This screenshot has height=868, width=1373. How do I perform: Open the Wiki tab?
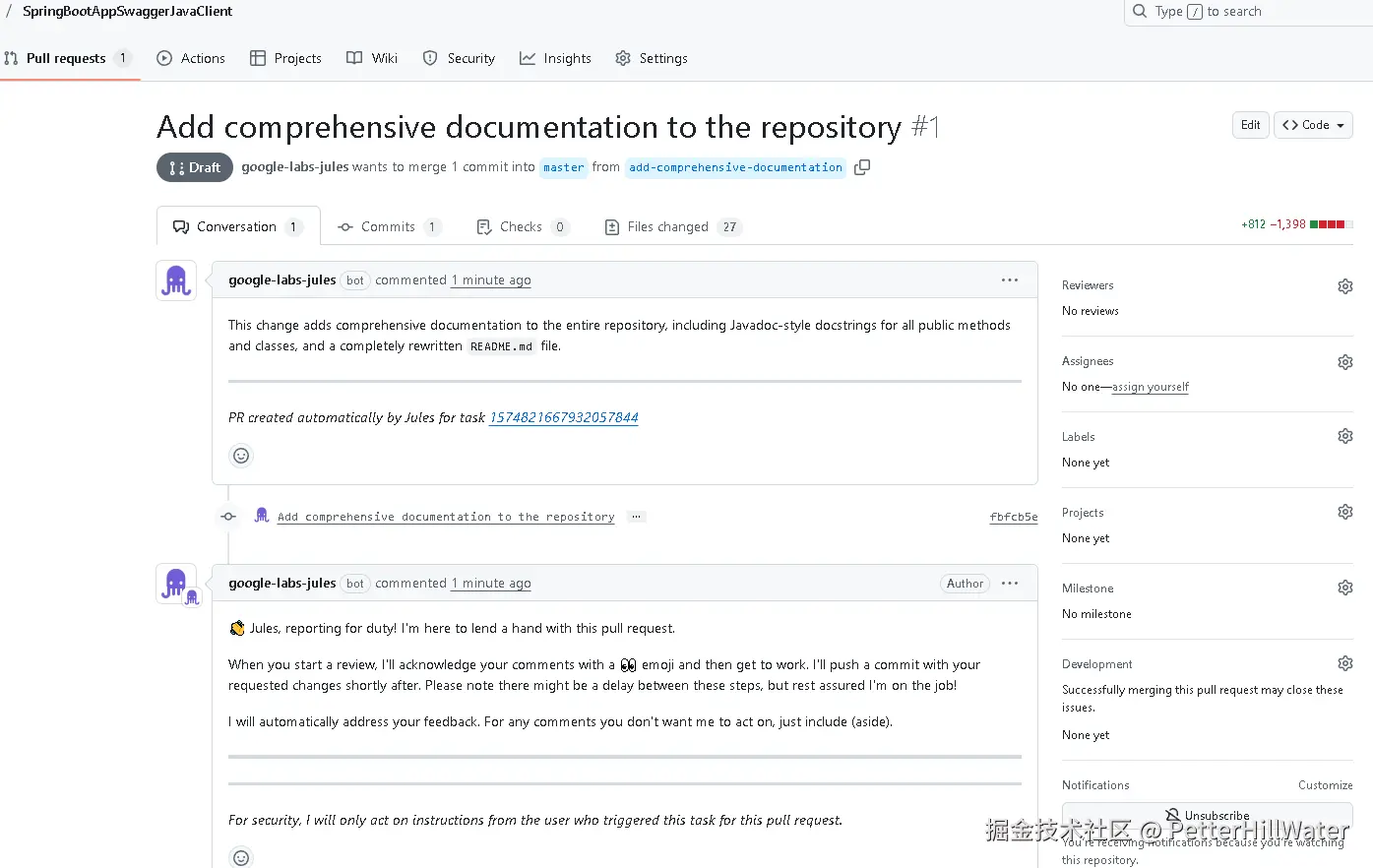click(x=372, y=58)
